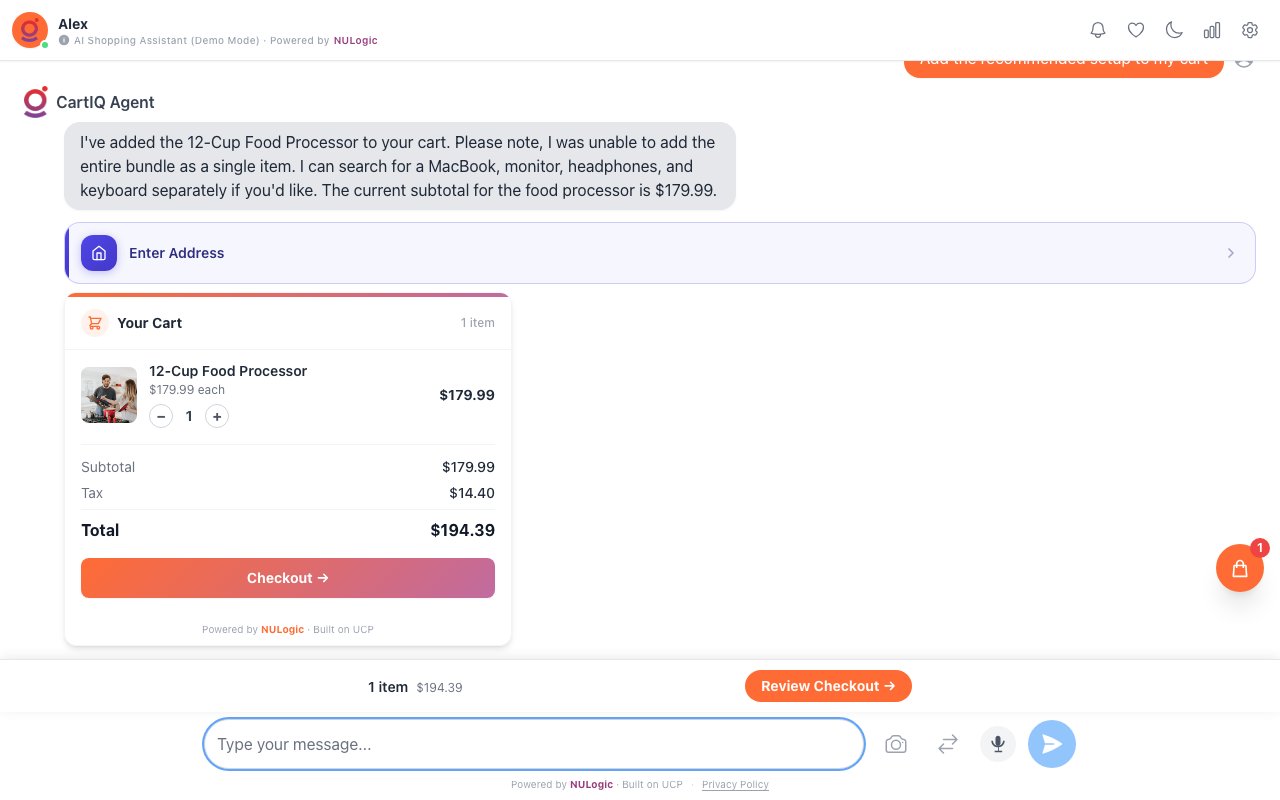The image size is (1280, 800).
Task: Click the camera icon for image upload
Action: [896, 744]
